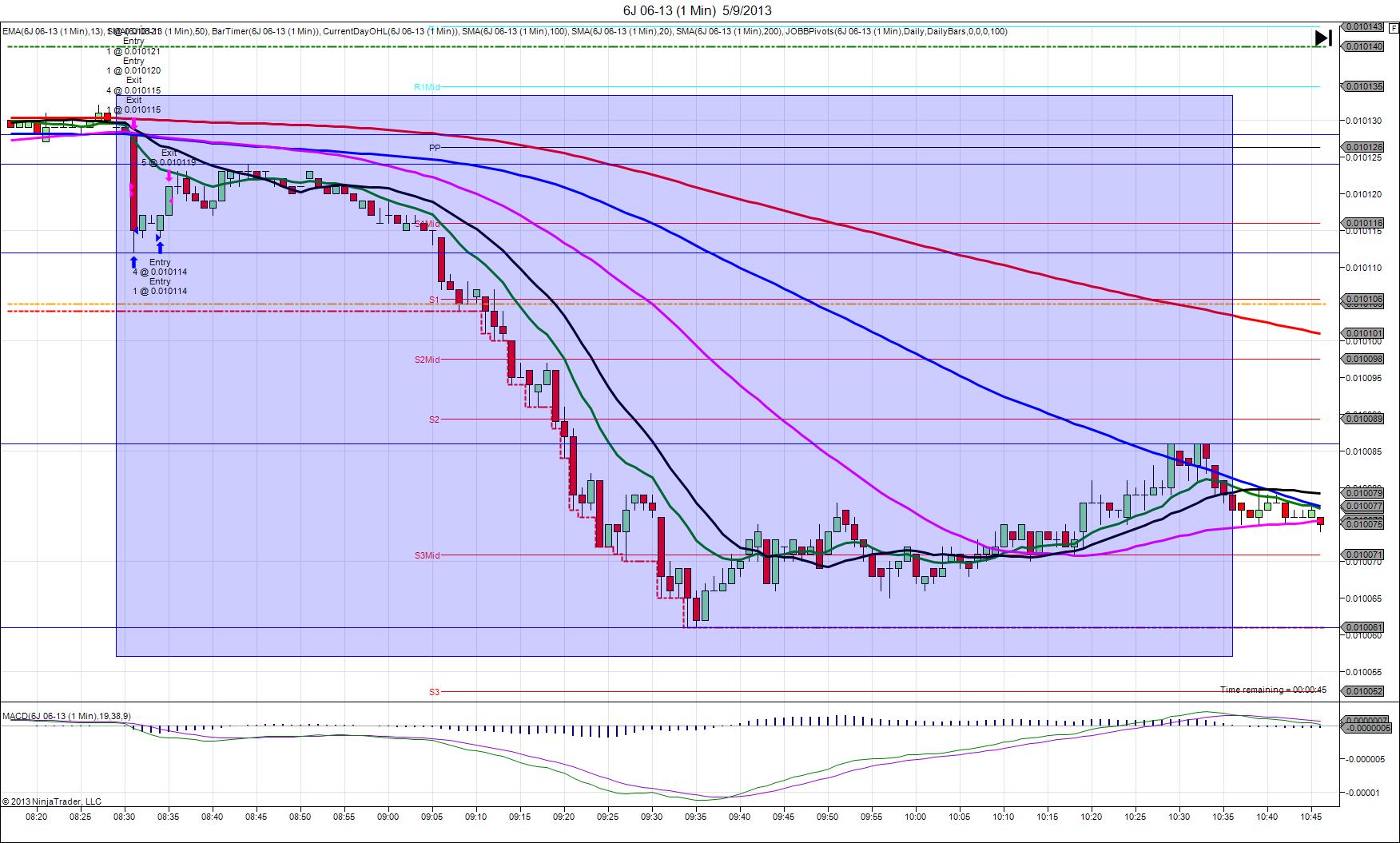Select the Time remaining bar timer text

[x=1273, y=690]
